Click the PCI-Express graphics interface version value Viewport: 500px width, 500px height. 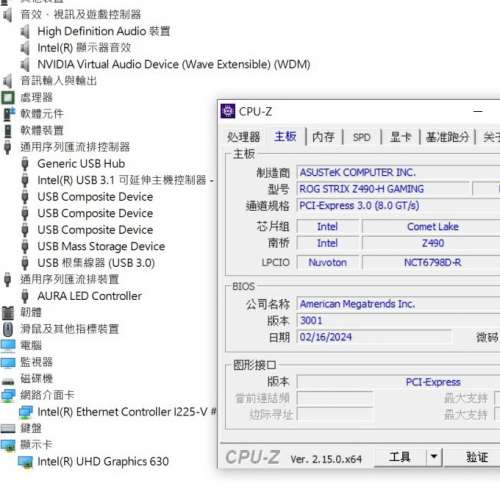(x=433, y=382)
